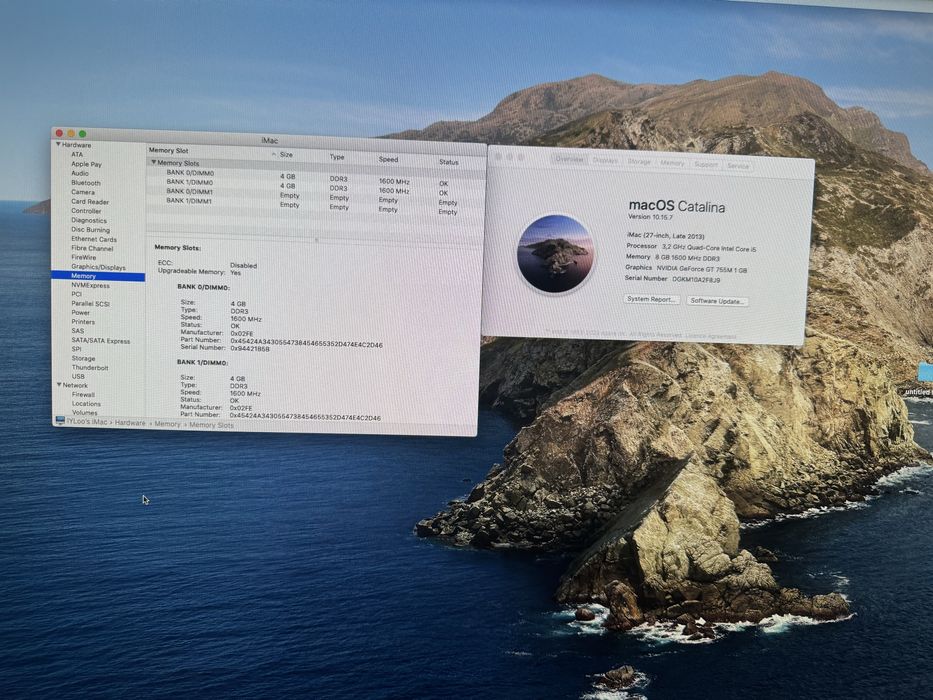
Task: Open the Displays tab in About This Mac
Action: point(605,160)
